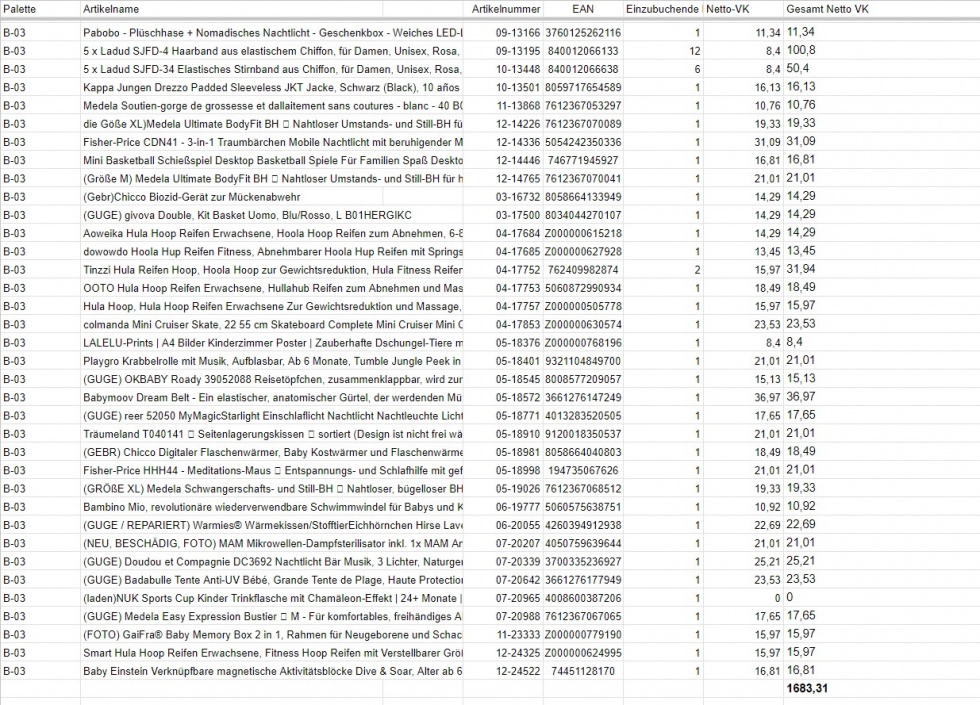
Task: Select the Medela Easy Expression Bustier name
Action: [272, 616]
